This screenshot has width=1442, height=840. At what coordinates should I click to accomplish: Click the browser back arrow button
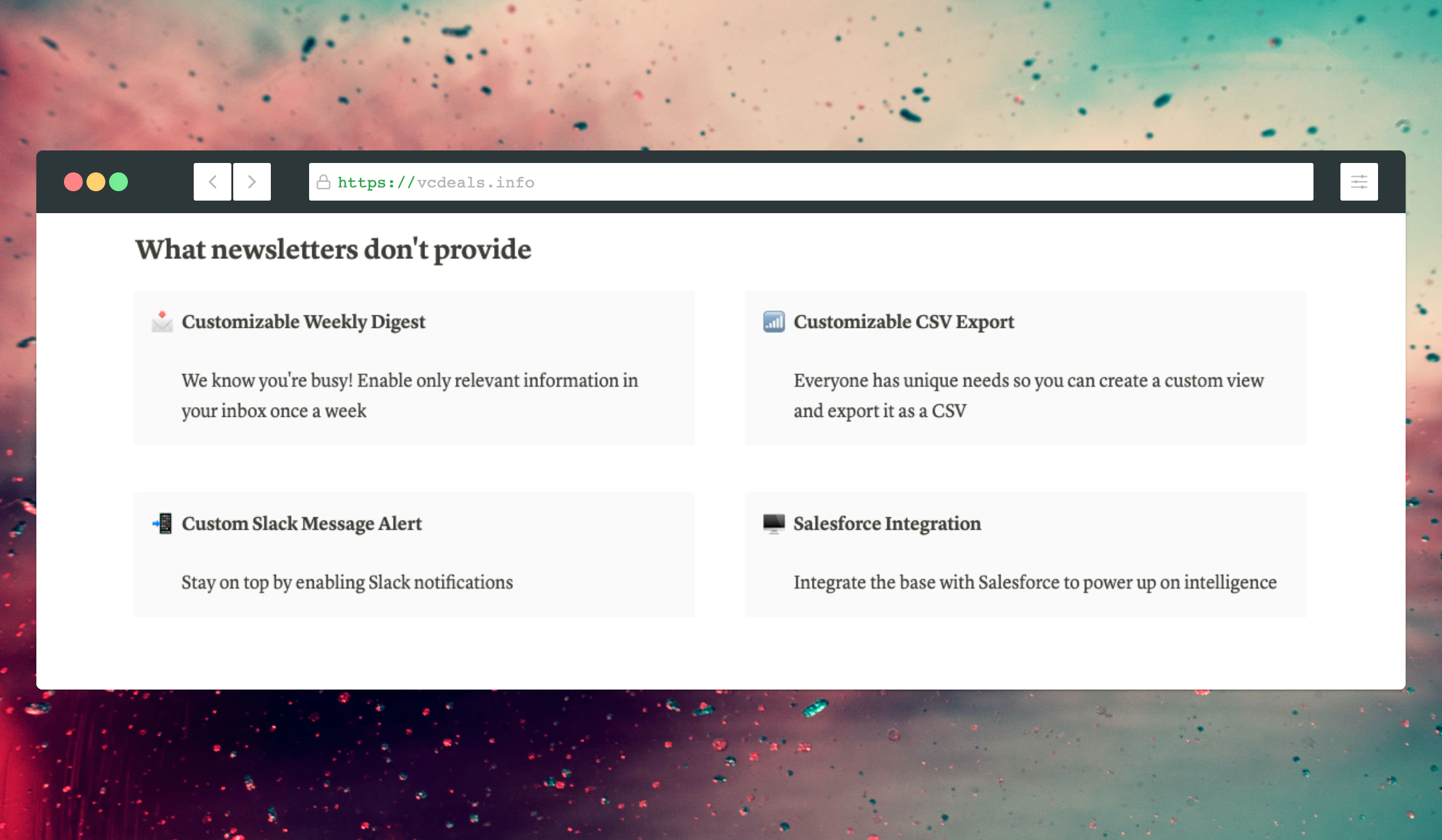tap(213, 182)
